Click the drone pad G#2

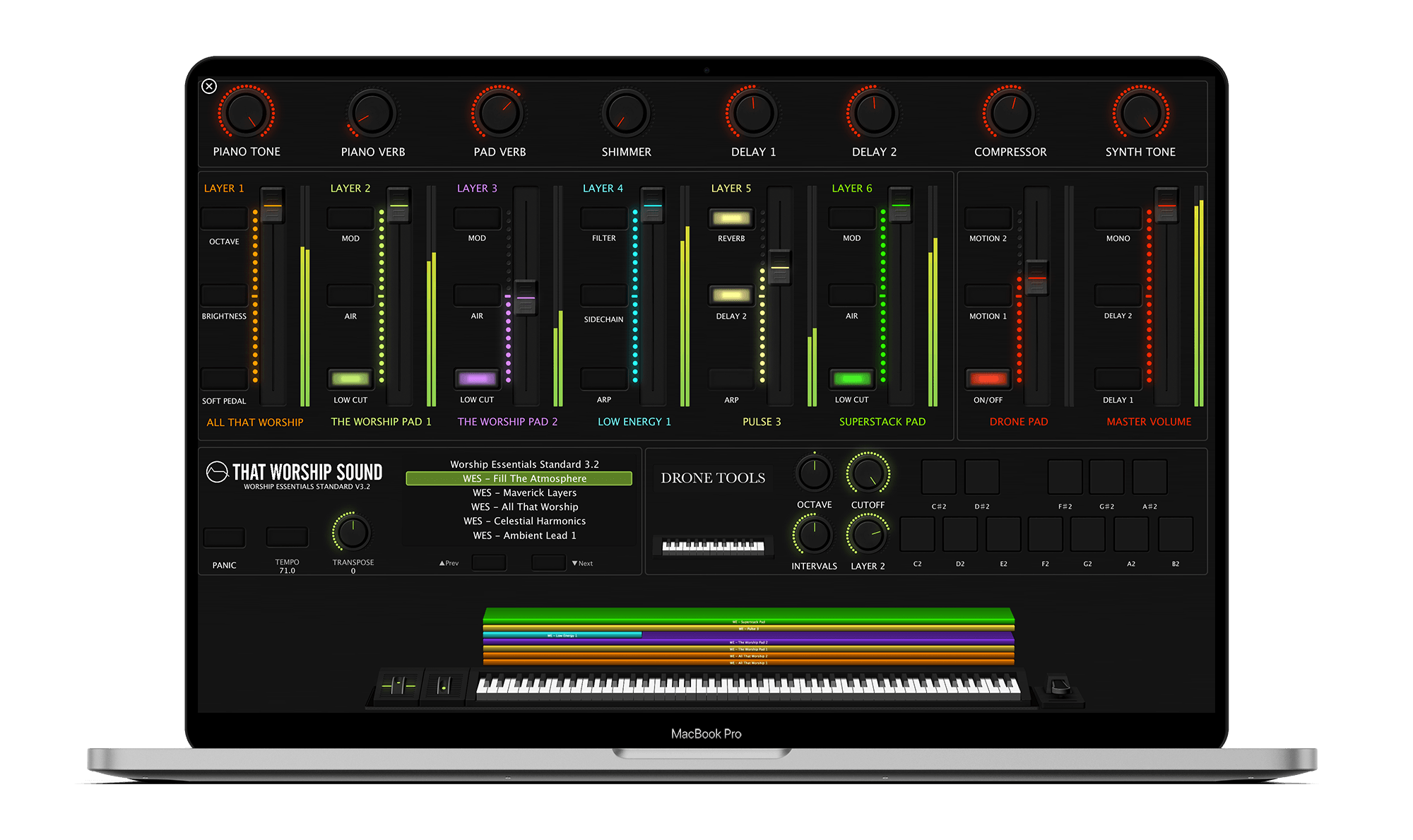[1107, 477]
